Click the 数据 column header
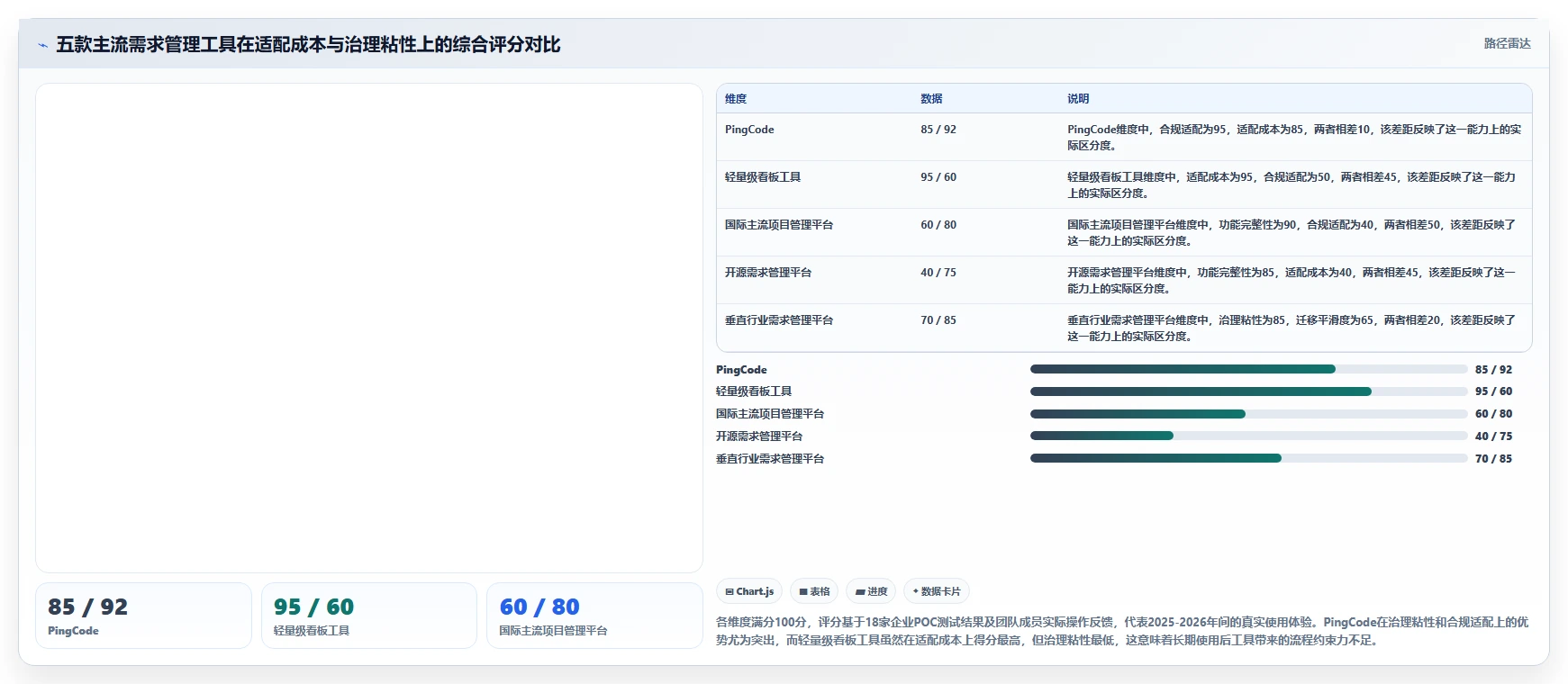 931,99
